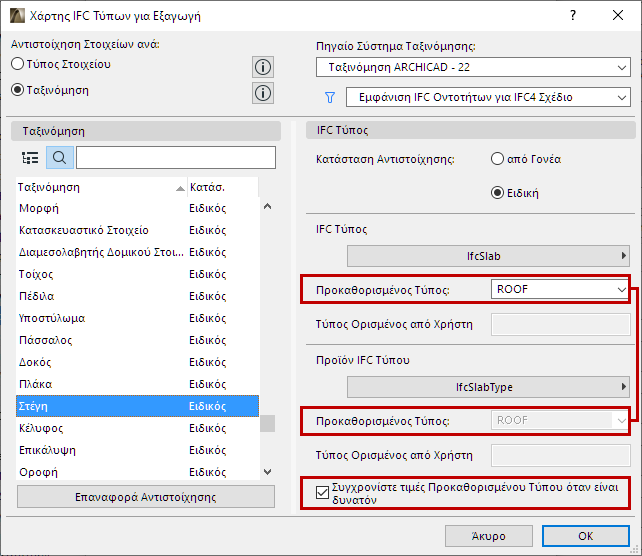Select the Υποστύλωμα row

pyautogui.click(x=137, y=319)
